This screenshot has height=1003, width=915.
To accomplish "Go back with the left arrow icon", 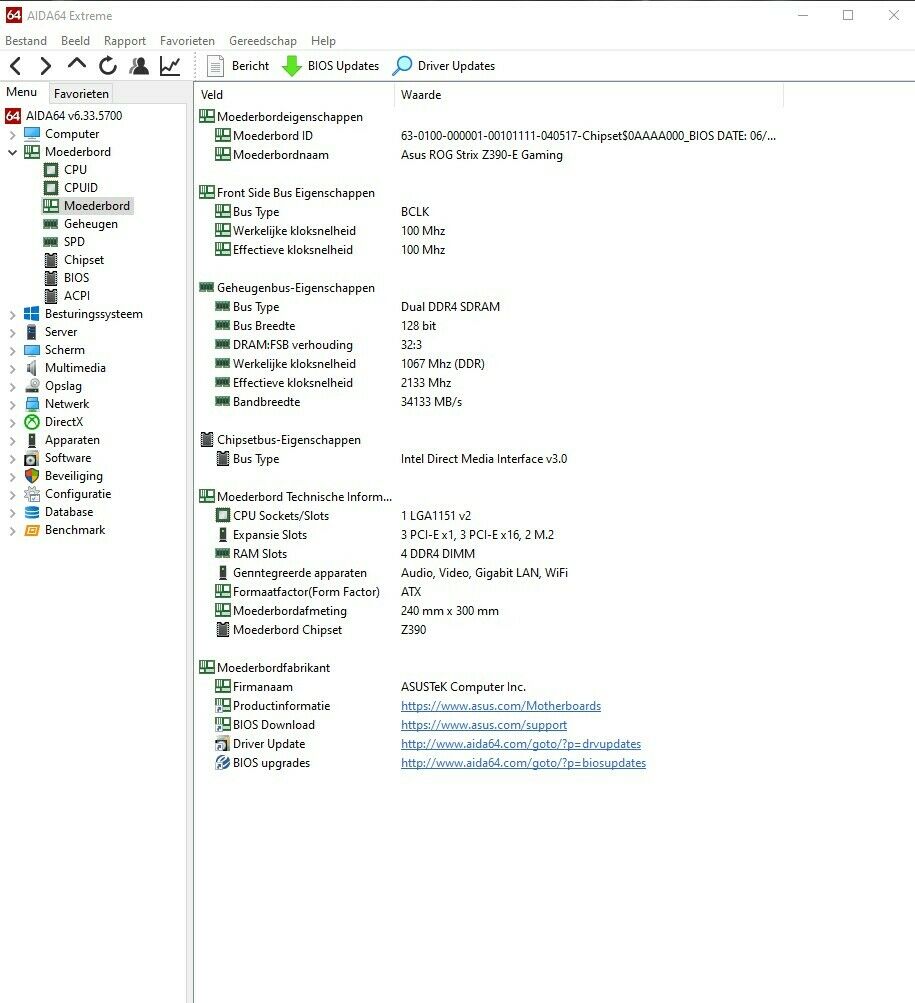I will pos(16,66).
